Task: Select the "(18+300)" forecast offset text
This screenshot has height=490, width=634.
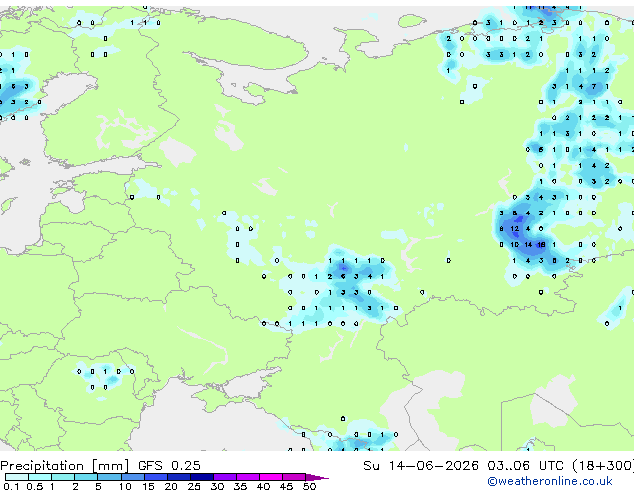Action: click(x=603, y=466)
